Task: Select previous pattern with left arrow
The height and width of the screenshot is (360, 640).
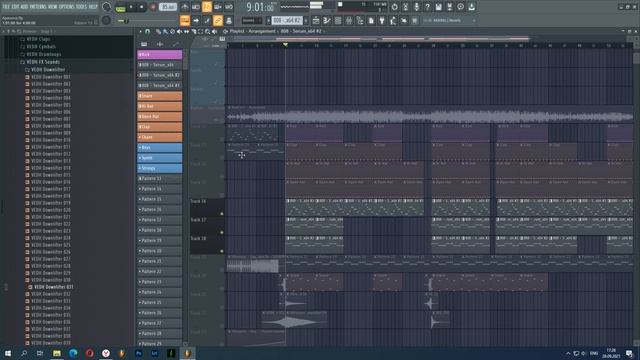Action: (x=269, y=20)
